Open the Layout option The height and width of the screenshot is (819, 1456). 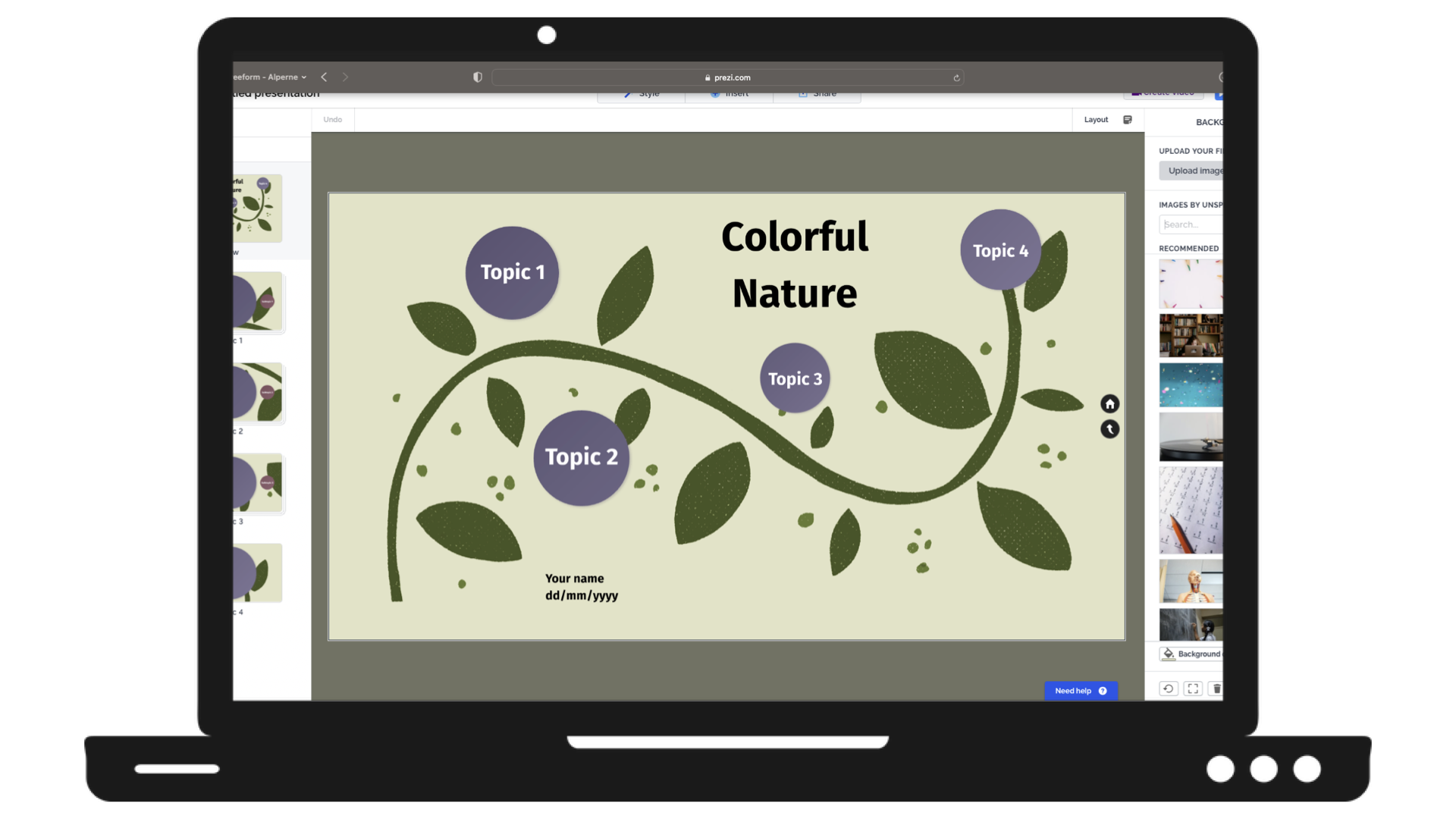point(1096,120)
